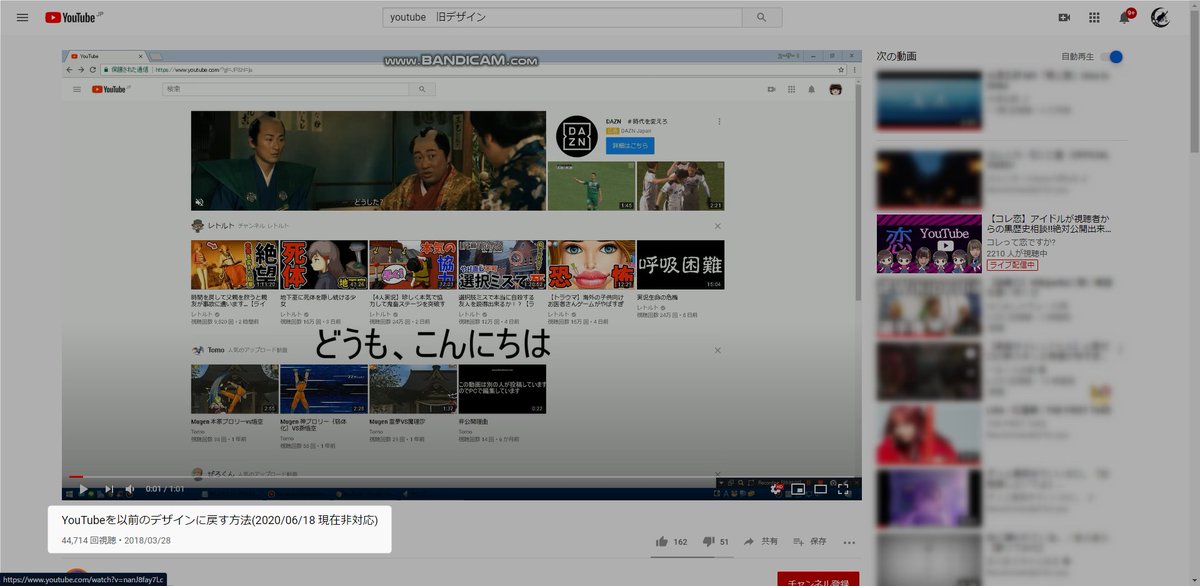Viewport: 1200px width, 586px height.
Task: Open the YouTube apps grid icon
Action: click(1094, 18)
